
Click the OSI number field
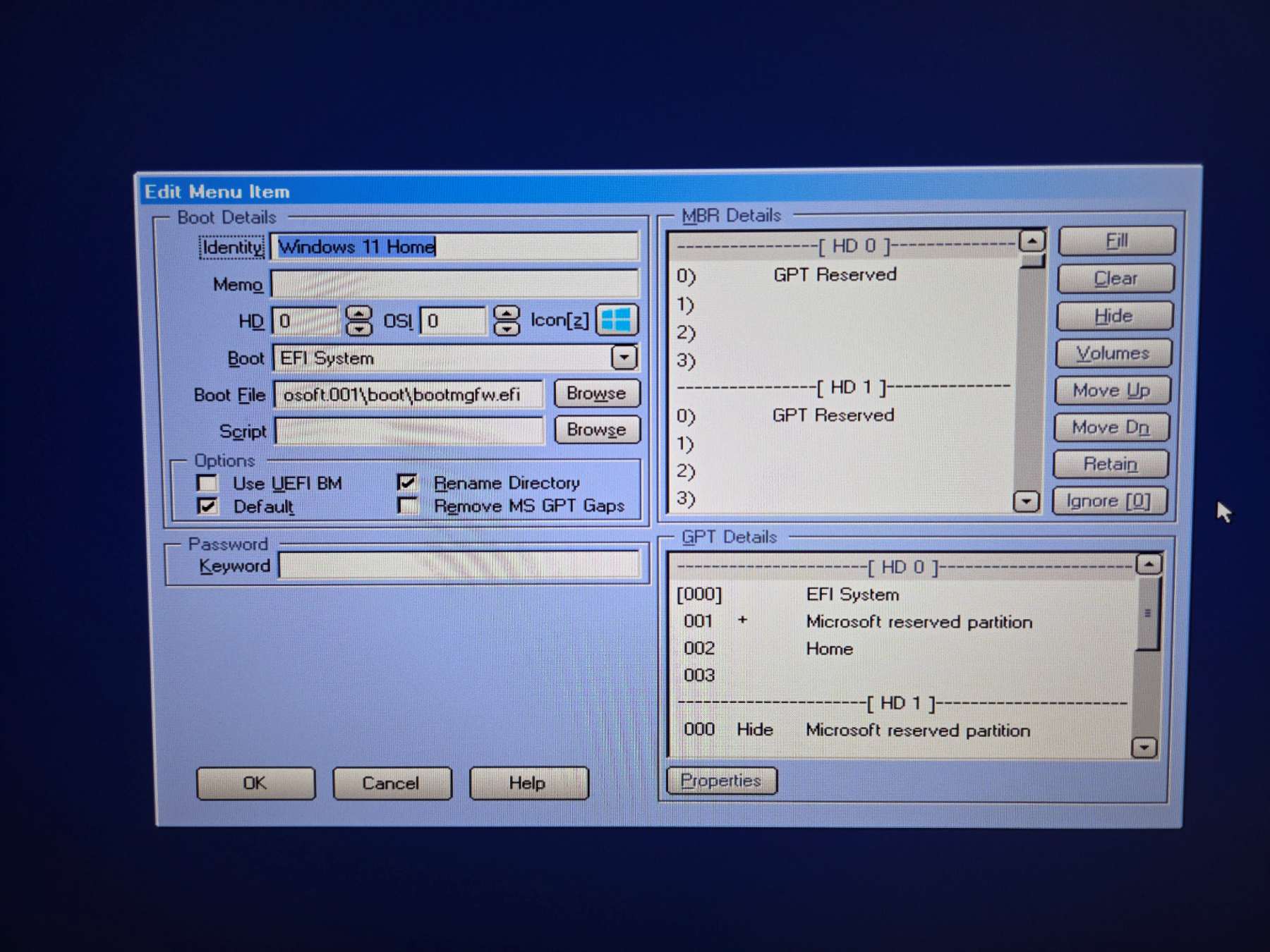(453, 321)
